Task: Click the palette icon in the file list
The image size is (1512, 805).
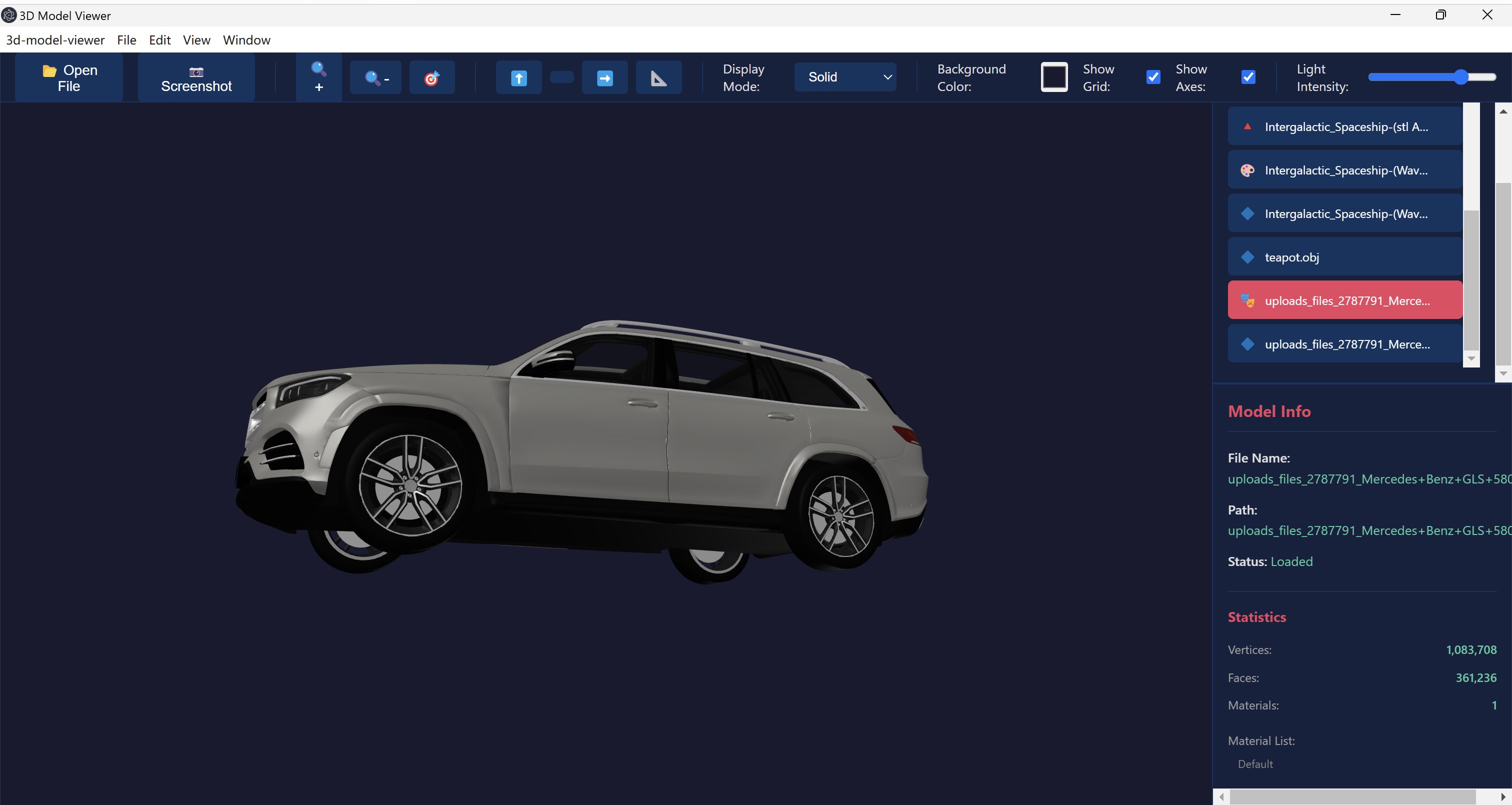Action: coord(1247,170)
